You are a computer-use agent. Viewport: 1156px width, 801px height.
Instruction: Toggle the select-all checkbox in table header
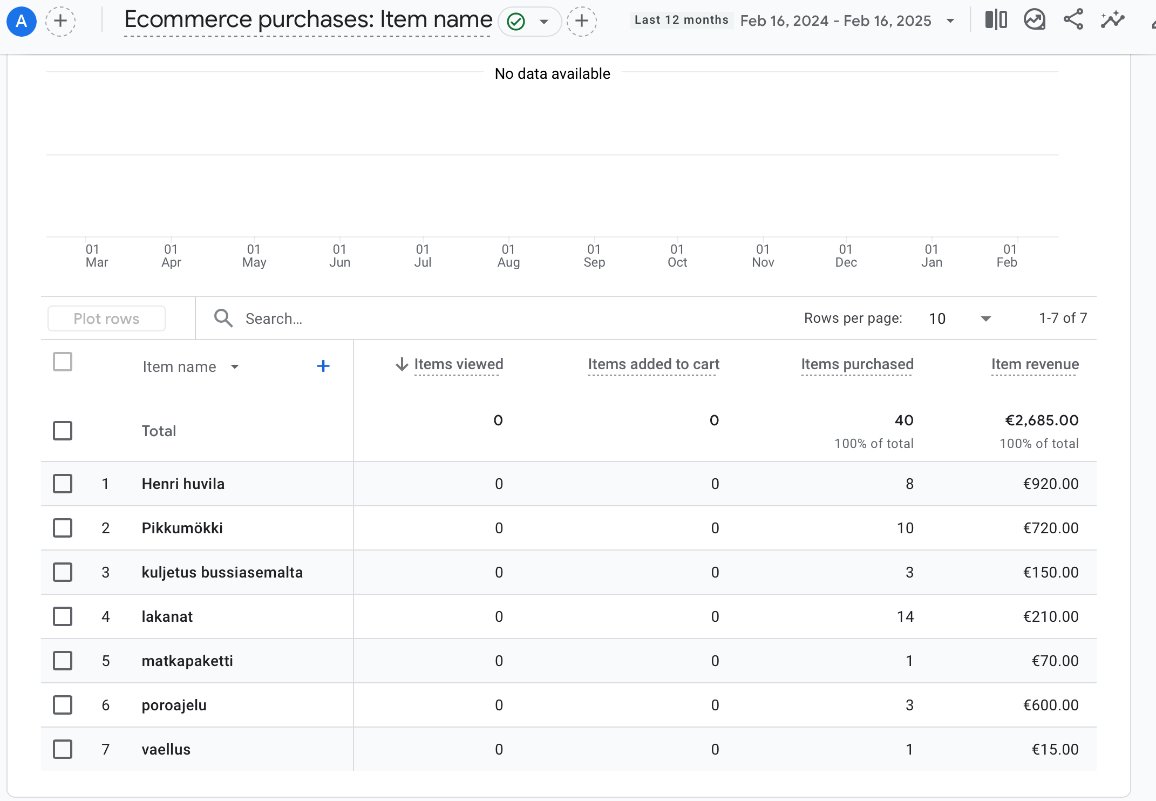click(63, 363)
